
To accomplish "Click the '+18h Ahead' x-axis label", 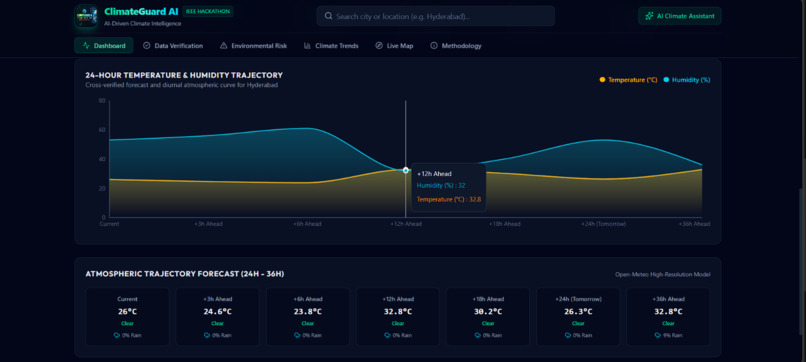I will pos(504,224).
